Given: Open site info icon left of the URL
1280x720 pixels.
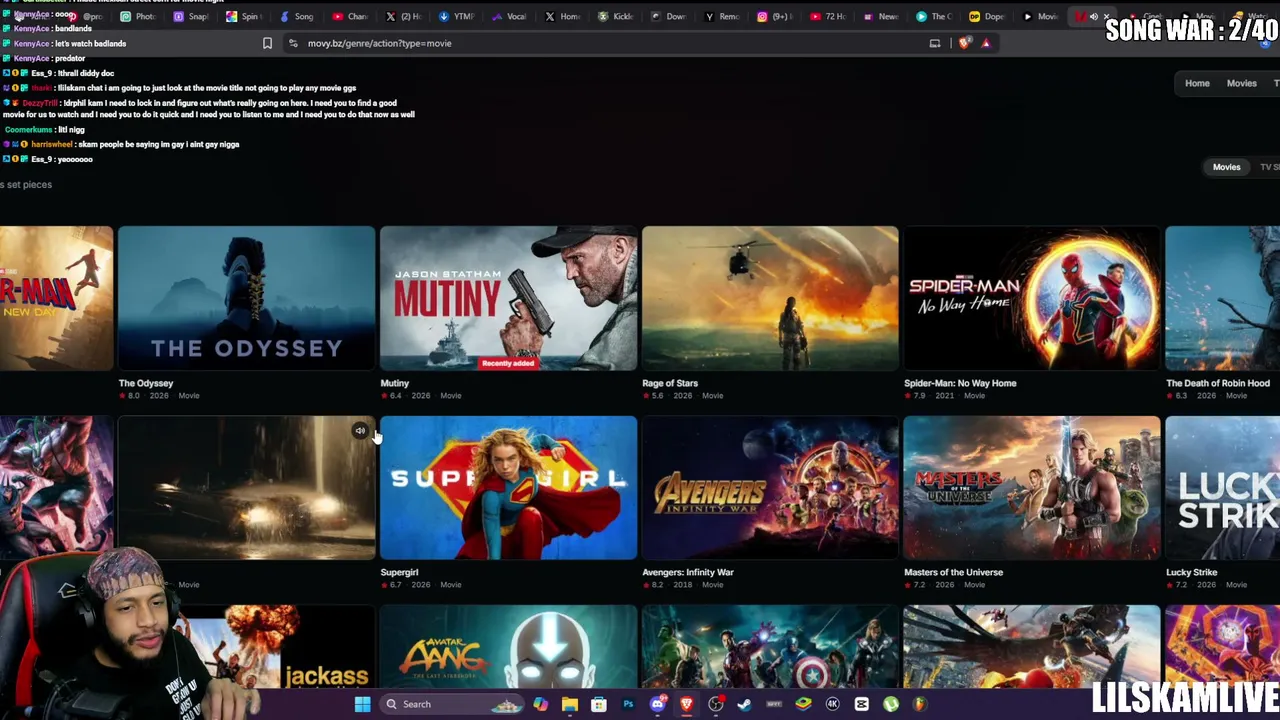Looking at the screenshot, I should coord(293,43).
